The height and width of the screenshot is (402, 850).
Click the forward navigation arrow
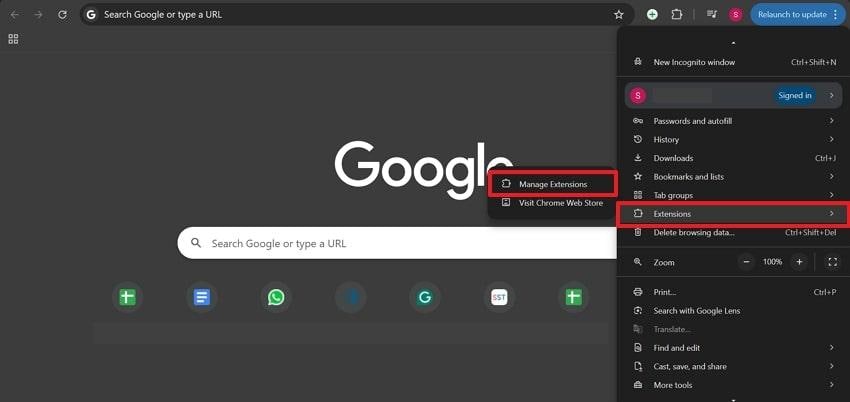point(38,15)
